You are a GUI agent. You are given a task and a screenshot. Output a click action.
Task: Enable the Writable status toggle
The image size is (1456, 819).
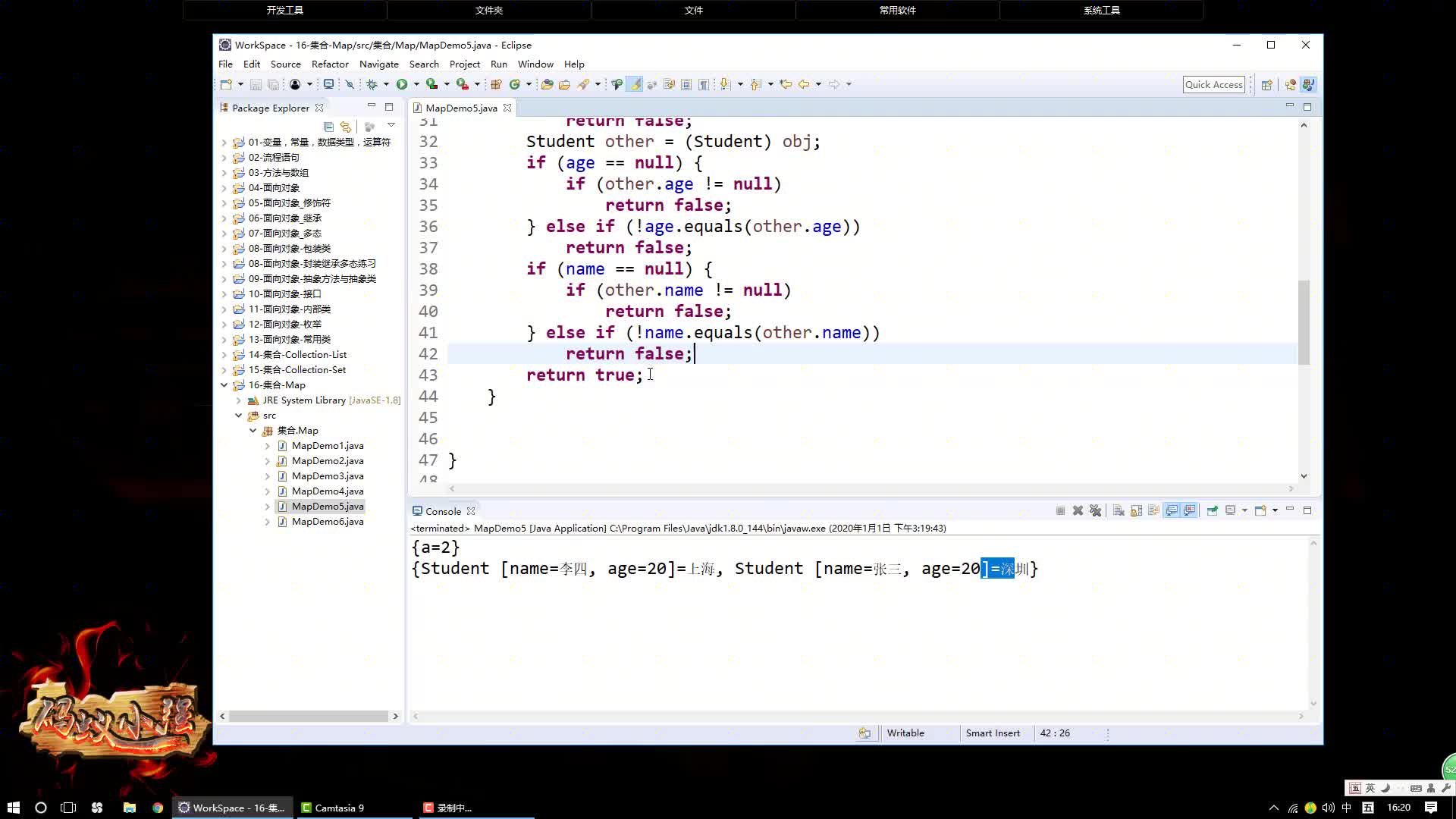coord(905,732)
